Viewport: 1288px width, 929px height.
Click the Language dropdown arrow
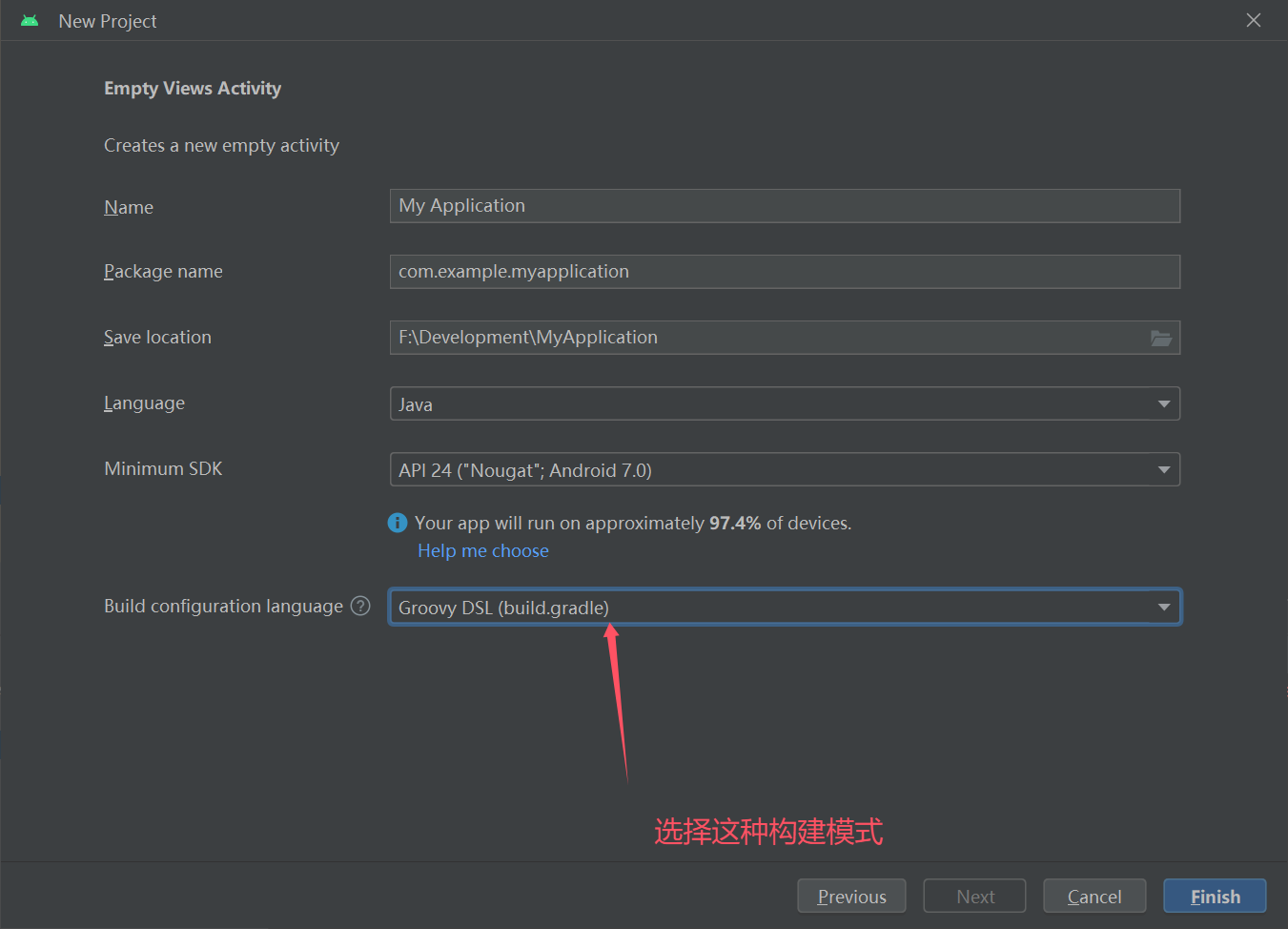pos(1164,403)
